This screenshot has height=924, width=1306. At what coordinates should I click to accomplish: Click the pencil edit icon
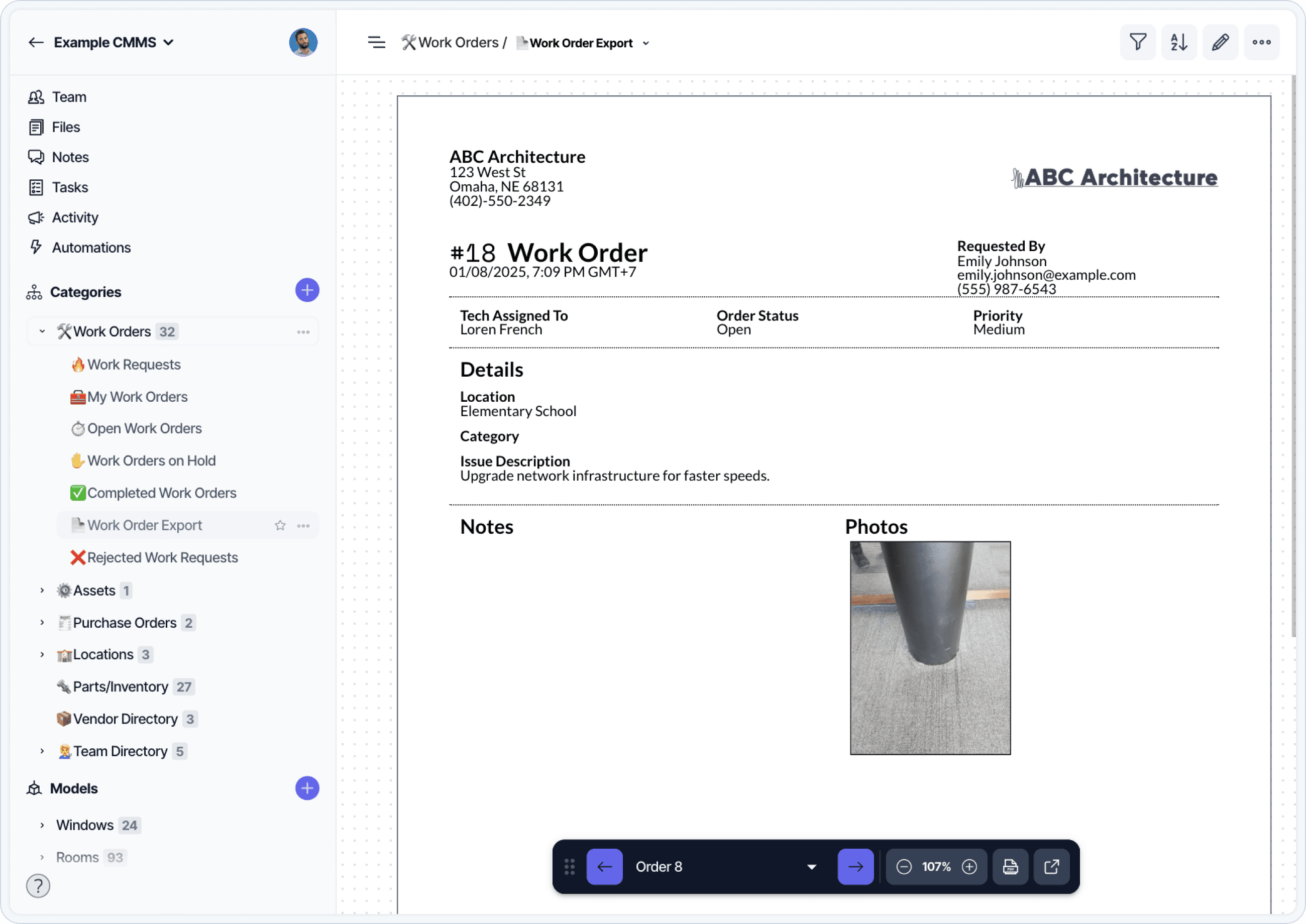[x=1220, y=42]
